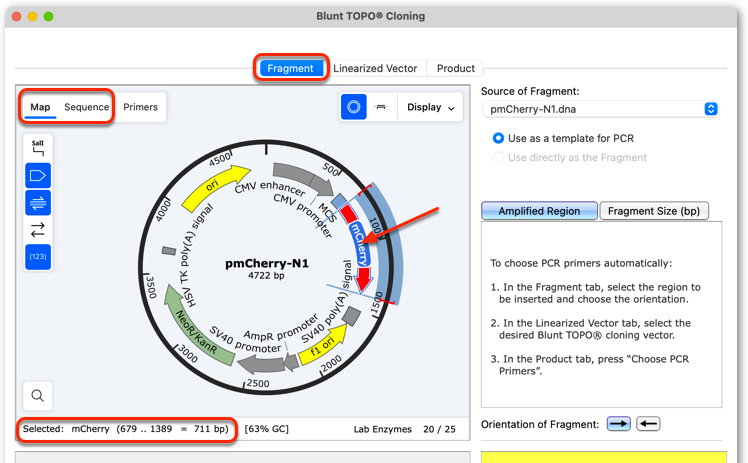Set forward fragment orientation arrow
Screen dimensions: 748x463
click(x=619, y=423)
